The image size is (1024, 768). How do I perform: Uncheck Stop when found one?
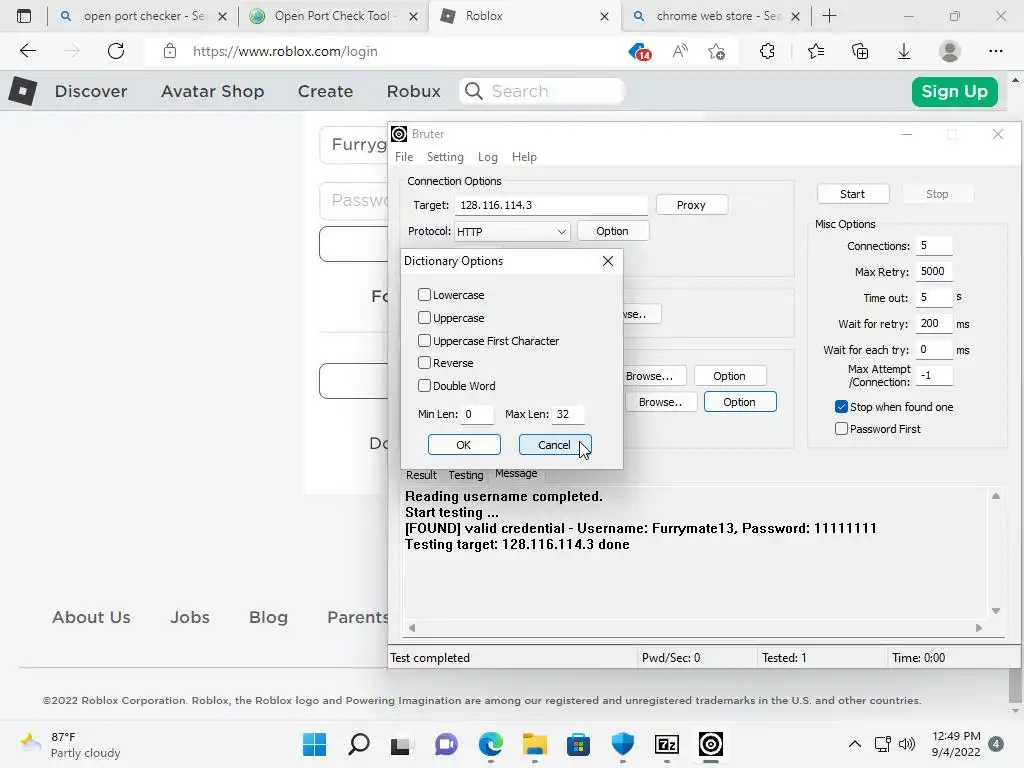point(841,407)
